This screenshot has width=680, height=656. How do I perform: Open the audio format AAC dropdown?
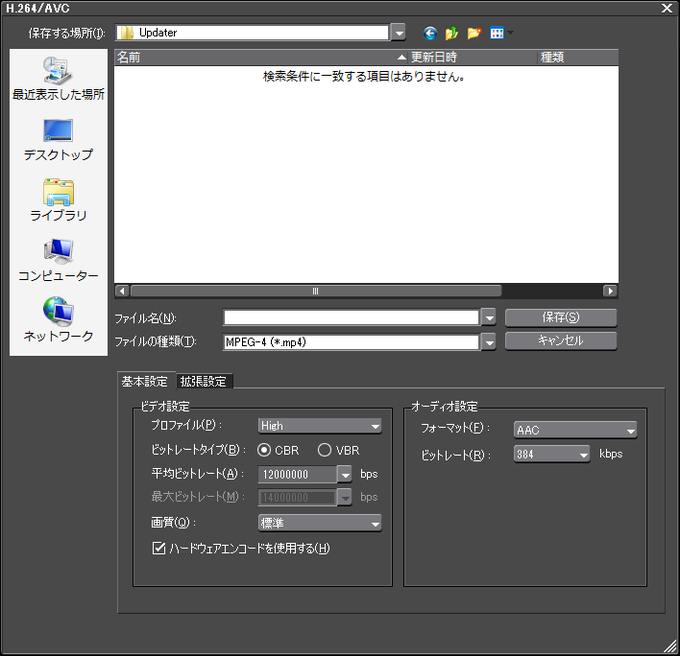tap(575, 430)
